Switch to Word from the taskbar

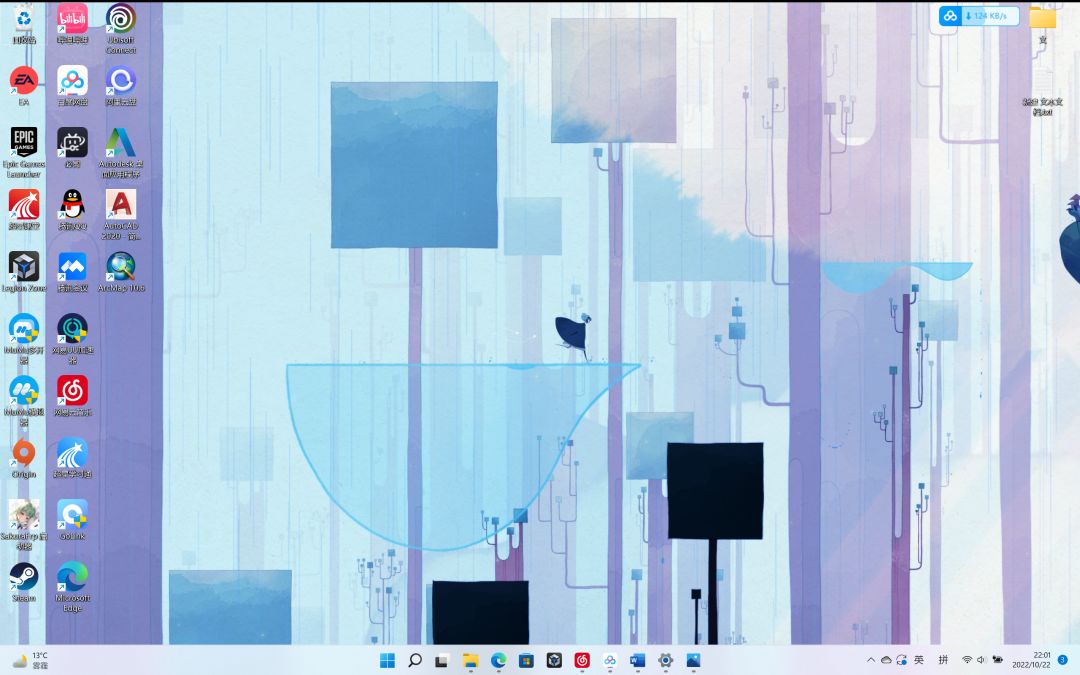(x=638, y=661)
